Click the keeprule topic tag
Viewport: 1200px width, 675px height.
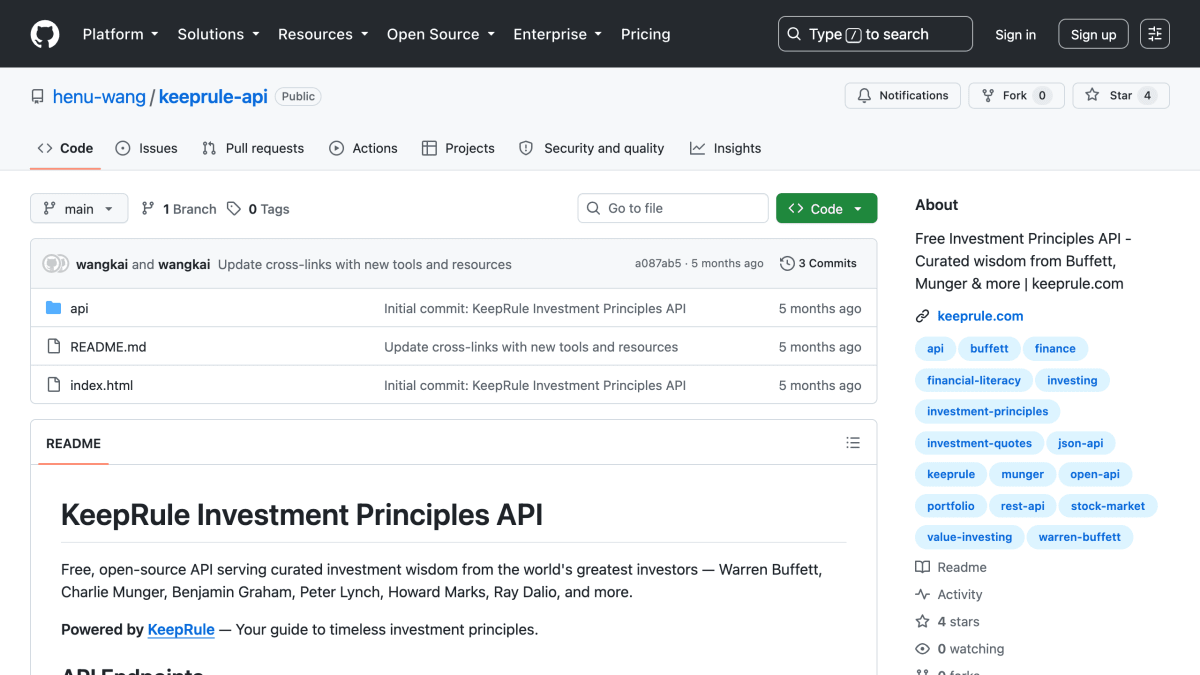(x=951, y=474)
